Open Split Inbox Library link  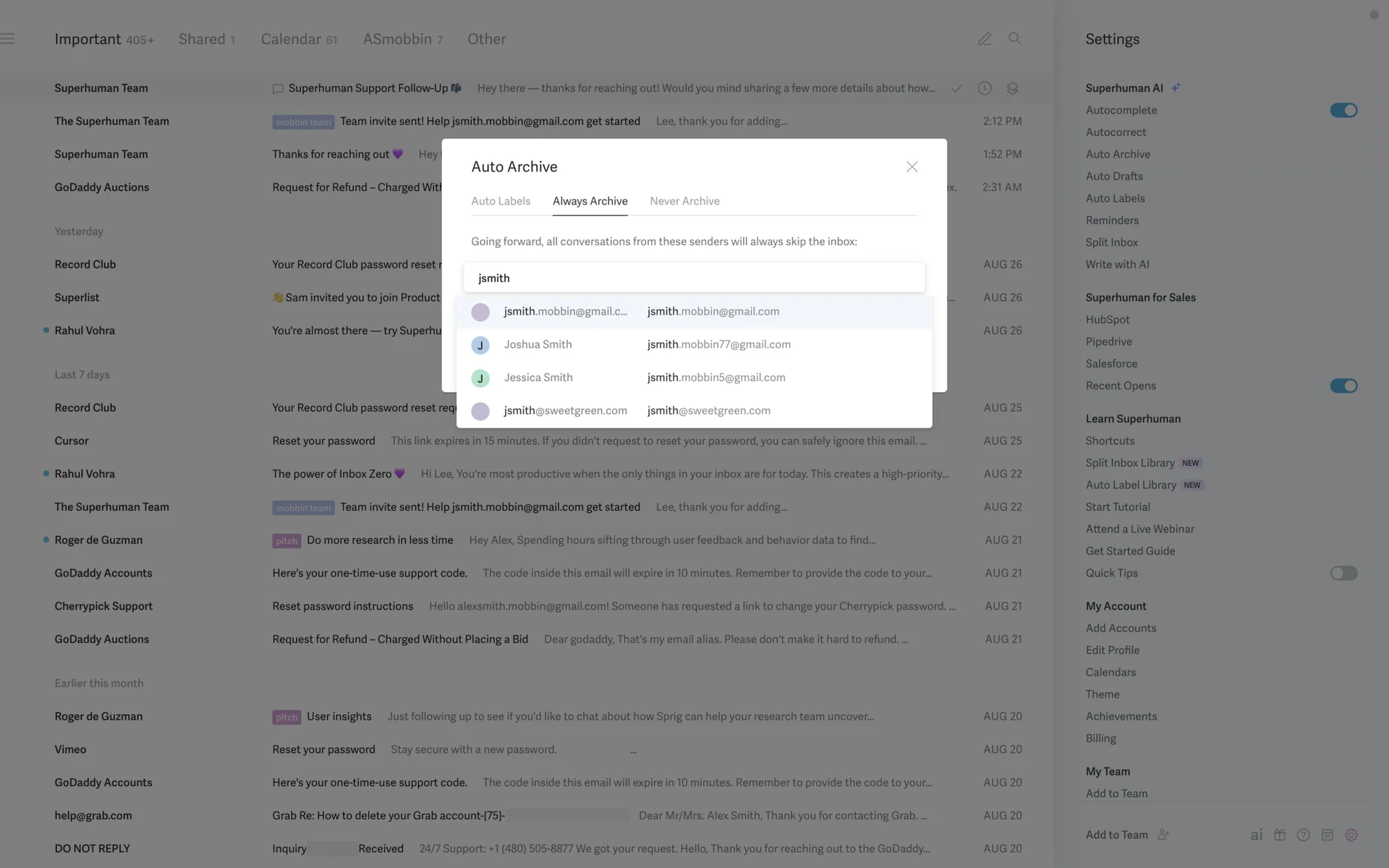click(1130, 463)
